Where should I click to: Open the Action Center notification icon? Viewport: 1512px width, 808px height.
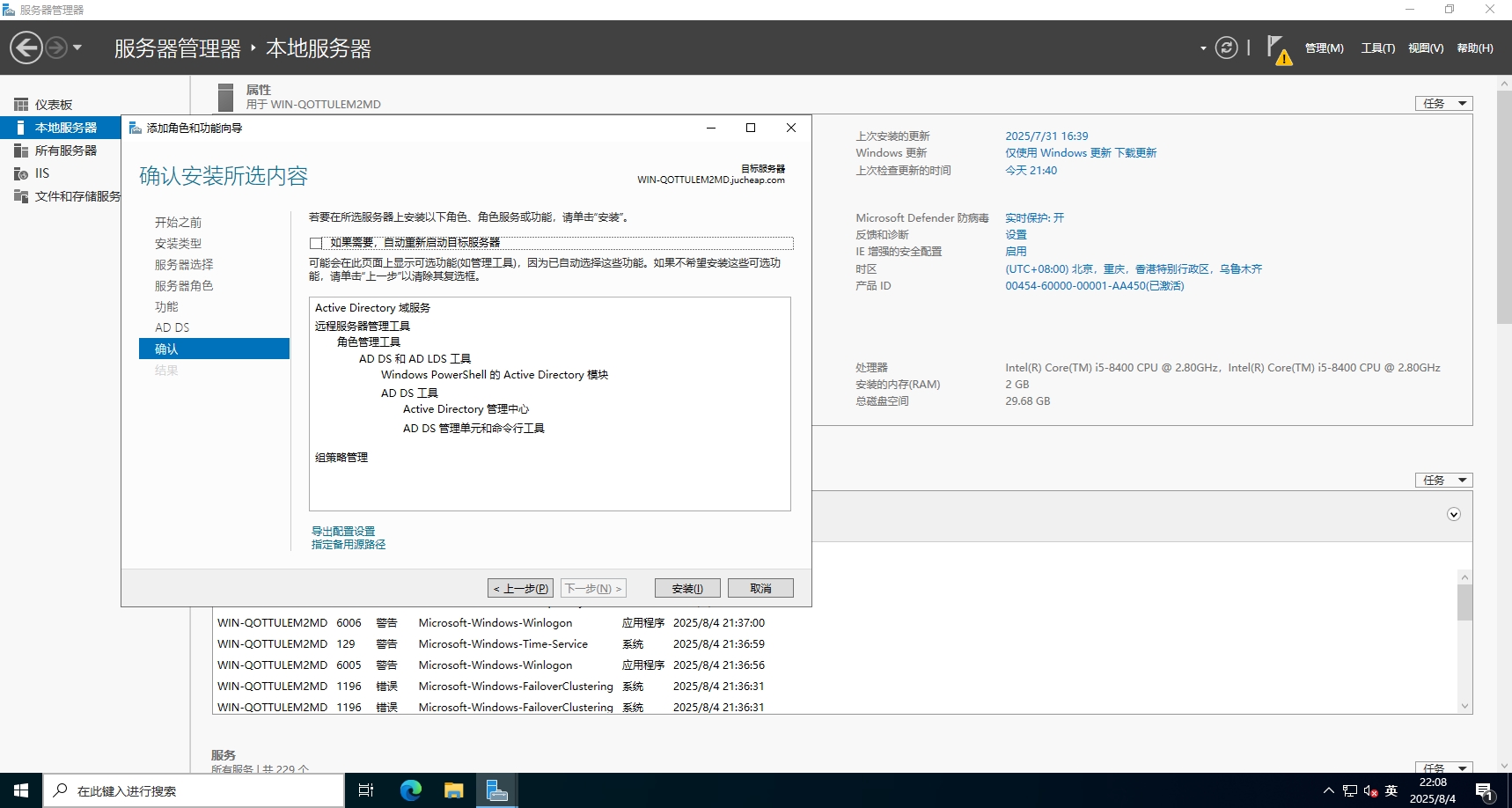[1486, 791]
